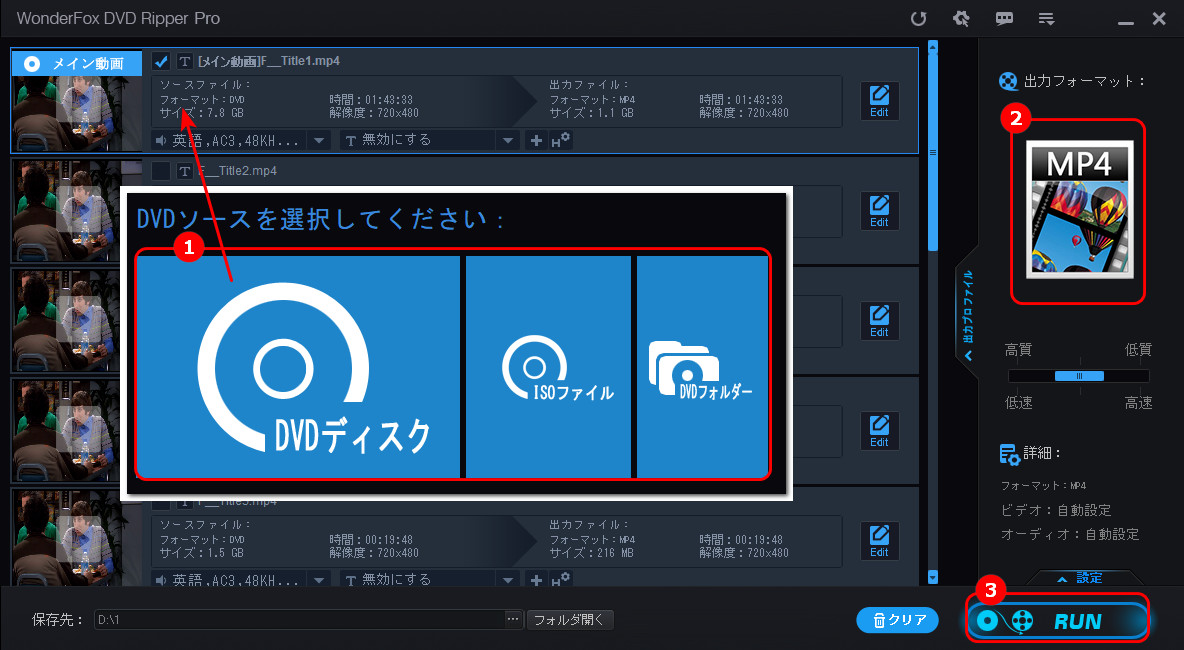Click the RUN button
Viewport: 1184px width, 650px height.
point(1057,621)
